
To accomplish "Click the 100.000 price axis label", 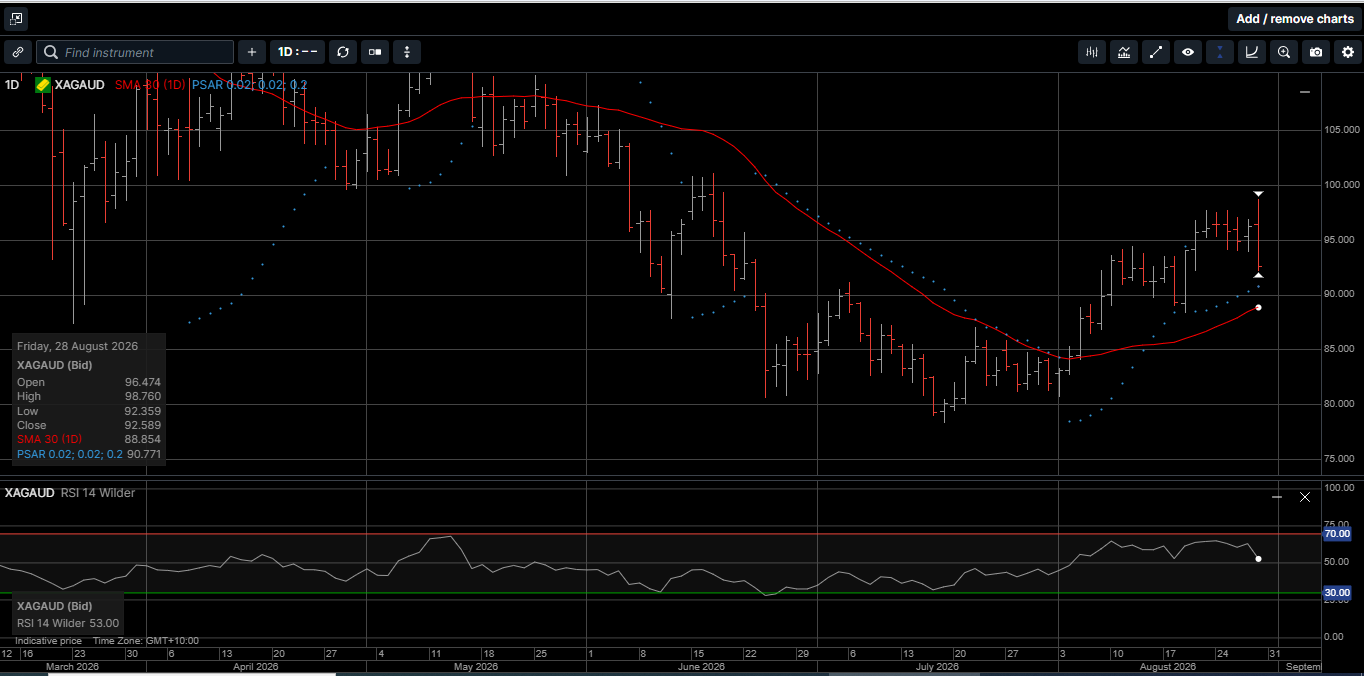I will [1341, 185].
